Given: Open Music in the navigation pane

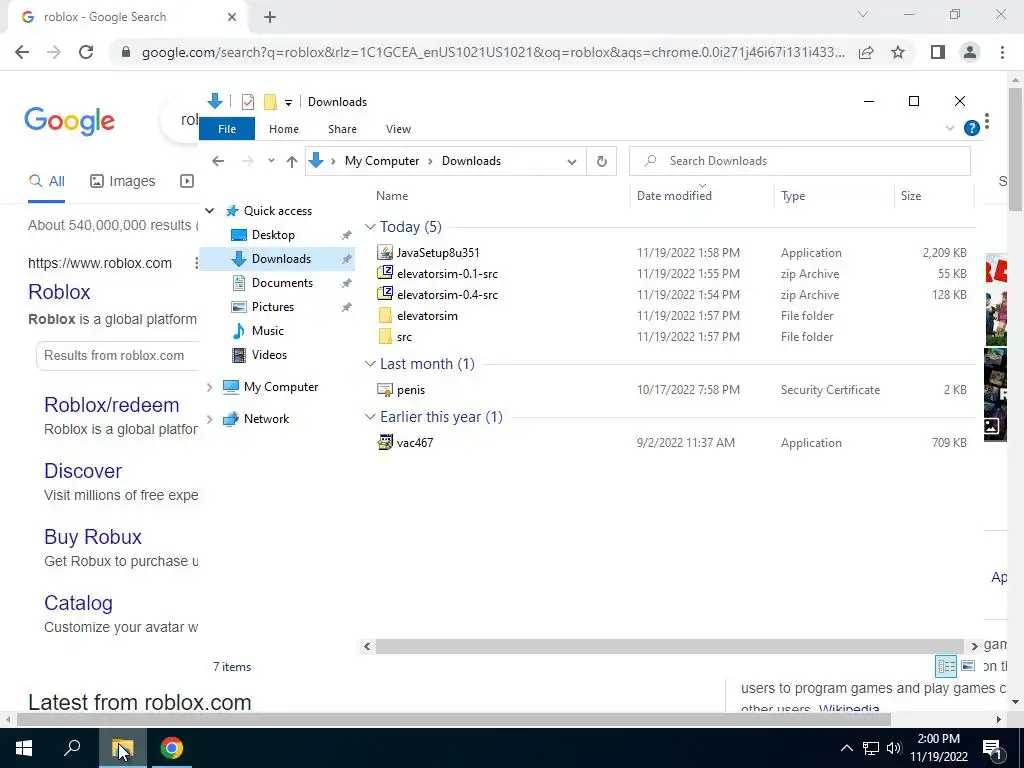Looking at the screenshot, I should 267,331.
